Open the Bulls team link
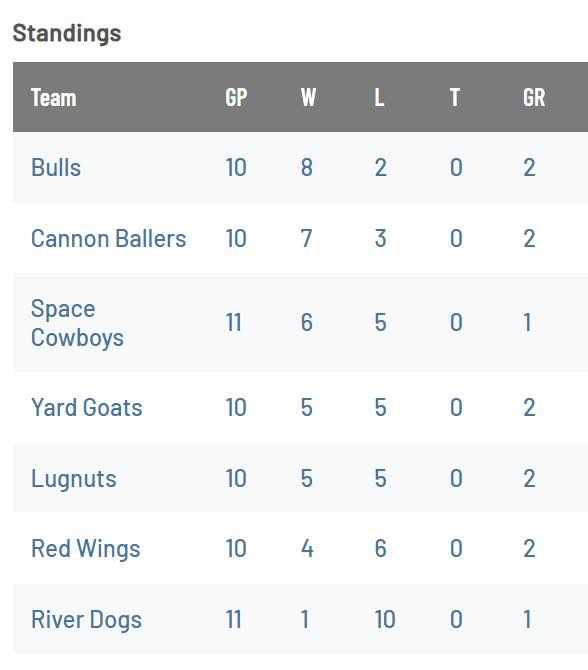 (56, 167)
